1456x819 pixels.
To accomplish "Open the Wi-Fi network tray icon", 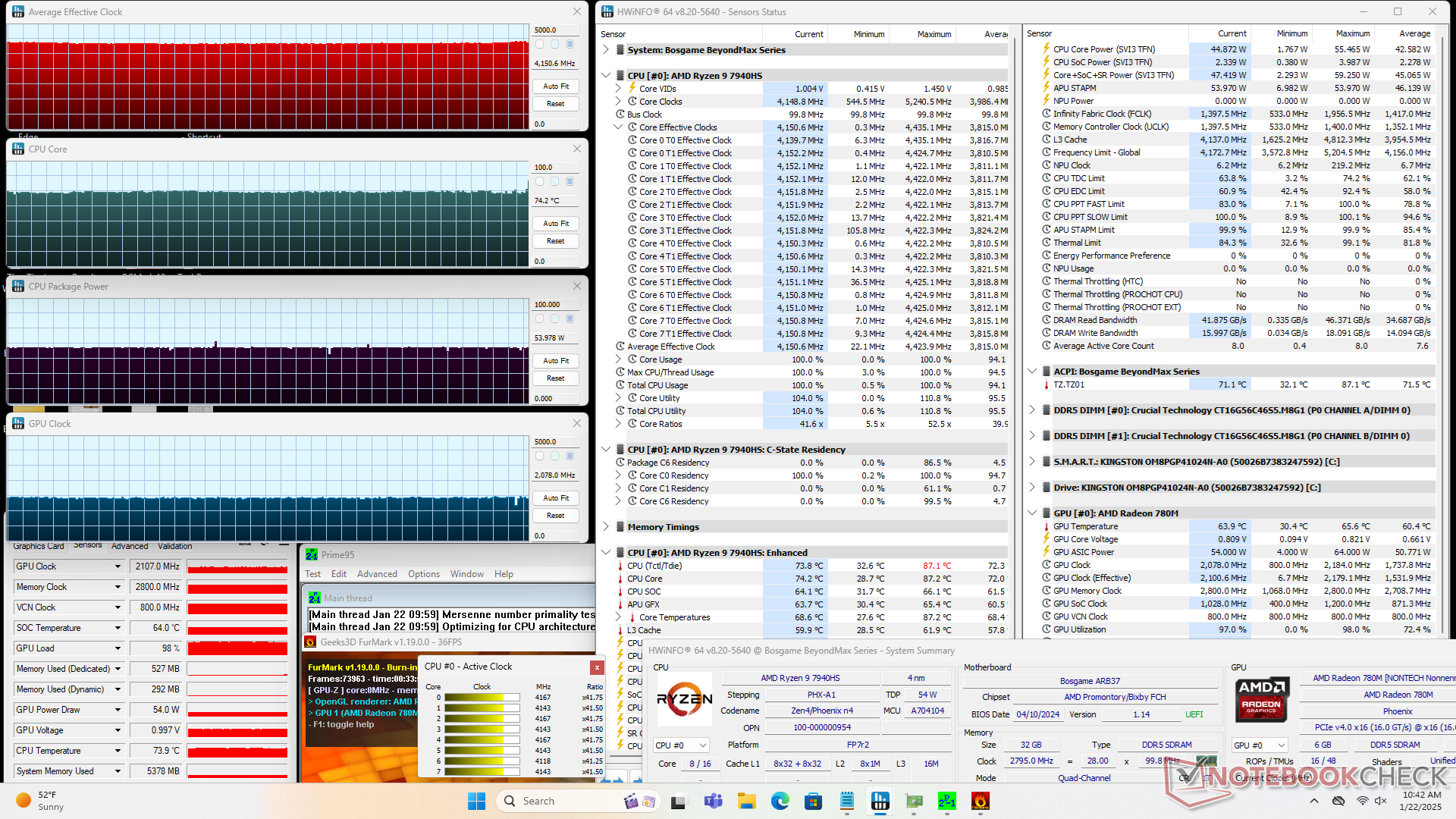I will [x=1362, y=801].
